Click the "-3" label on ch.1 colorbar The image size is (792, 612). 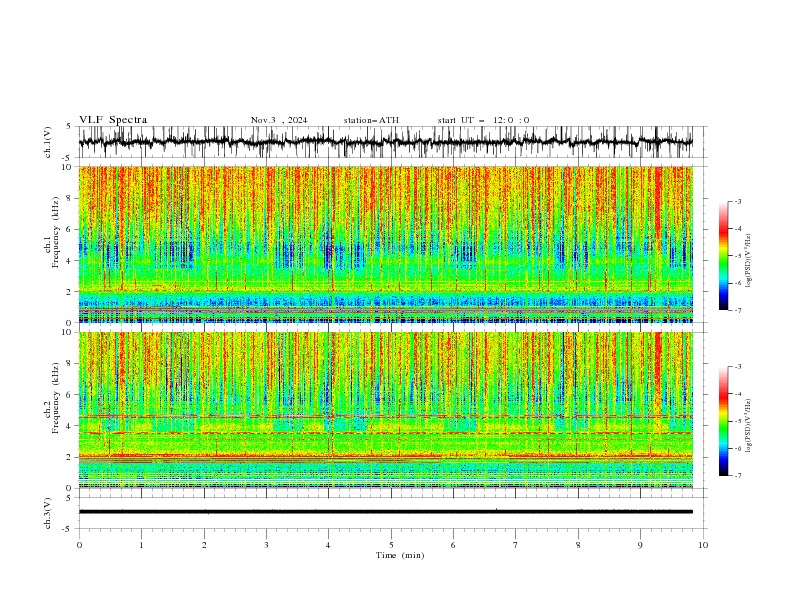(738, 201)
